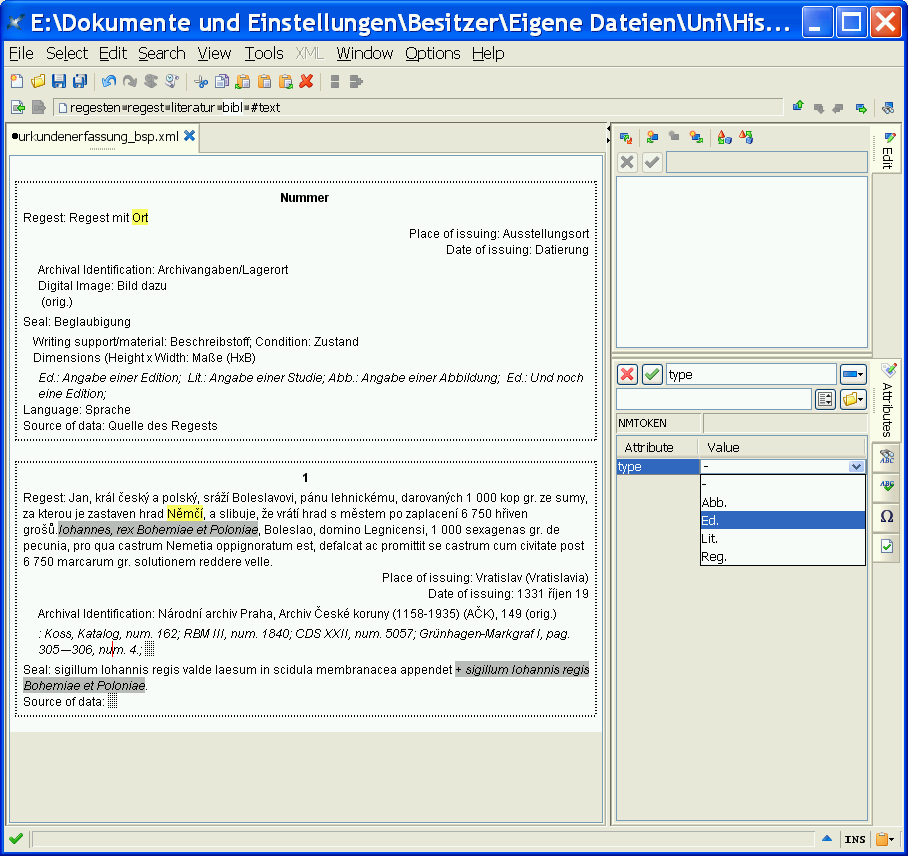Click the Insert Before icon in the Edit panel
Screen dimensions: 908x856
click(652, 137)
